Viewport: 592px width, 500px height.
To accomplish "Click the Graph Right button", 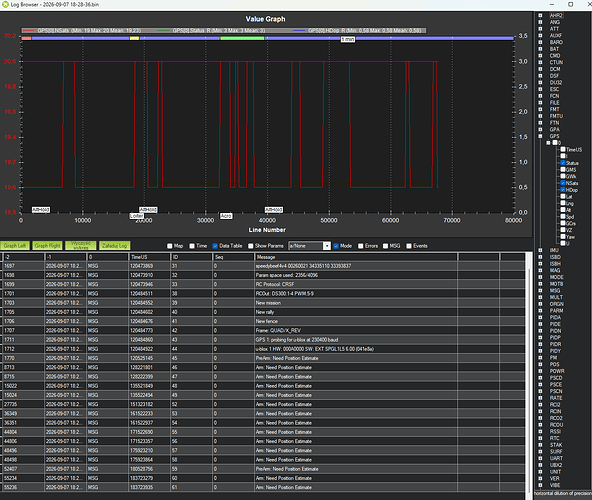I will point(47,246).
